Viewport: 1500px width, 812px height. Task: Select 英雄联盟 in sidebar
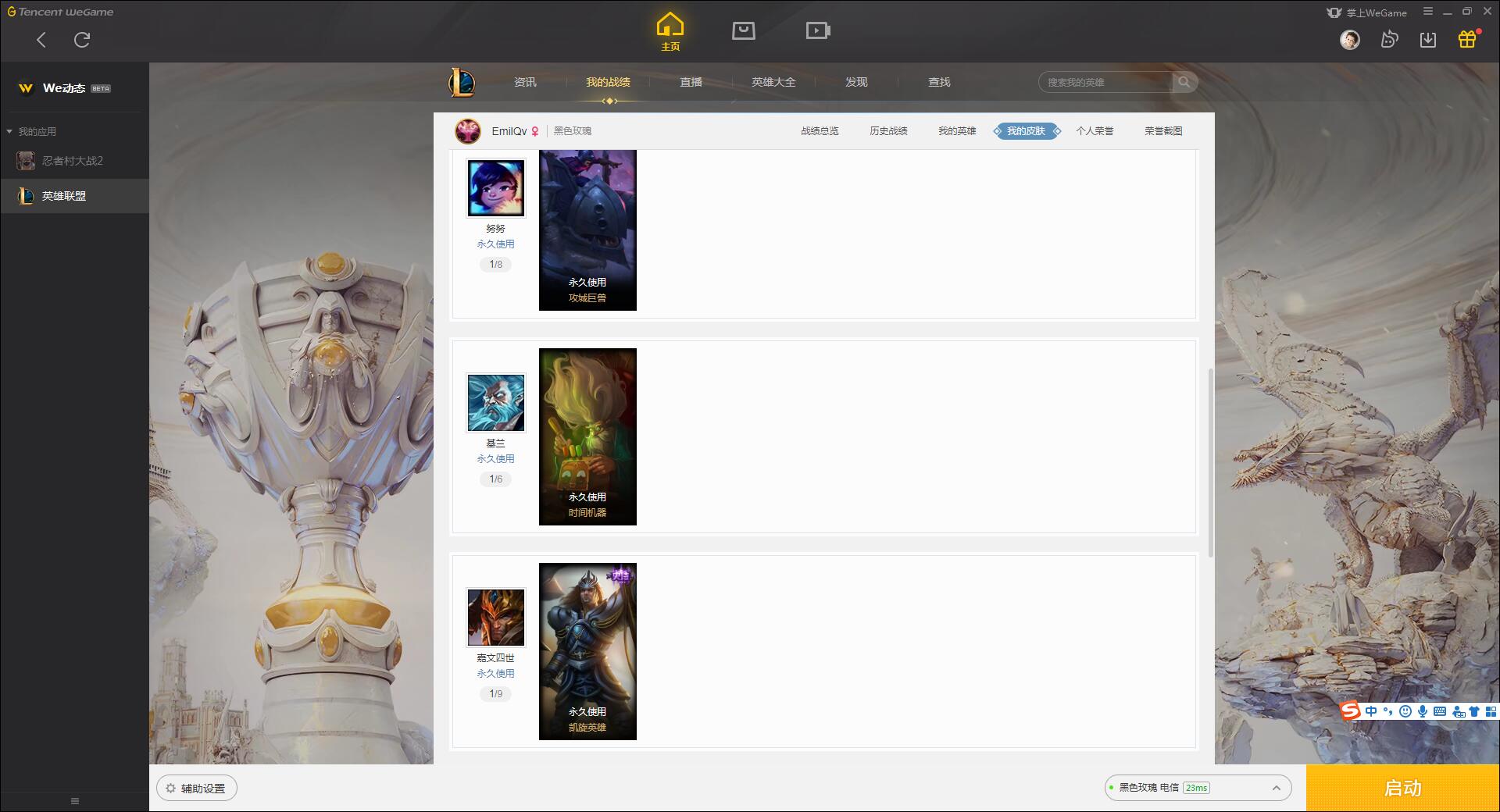(74, 196)
